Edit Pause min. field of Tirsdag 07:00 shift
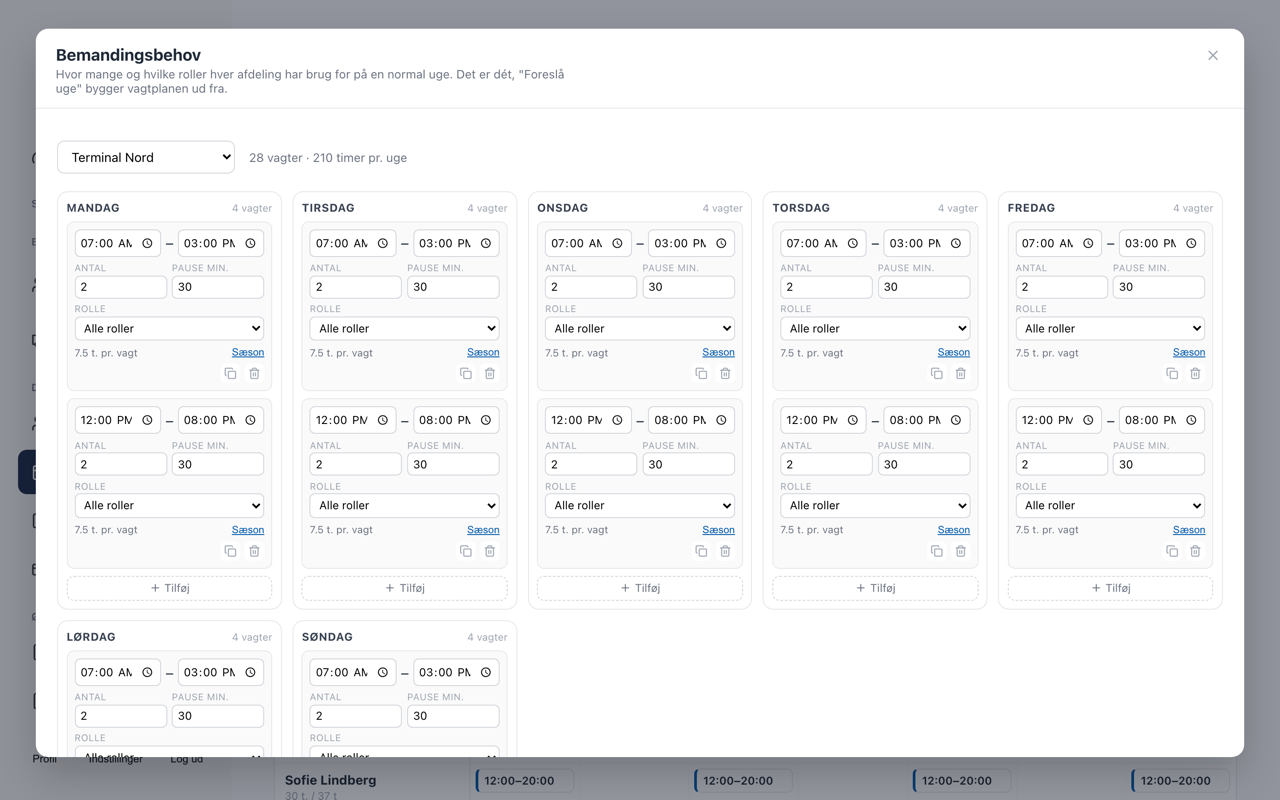 point(454,287)
